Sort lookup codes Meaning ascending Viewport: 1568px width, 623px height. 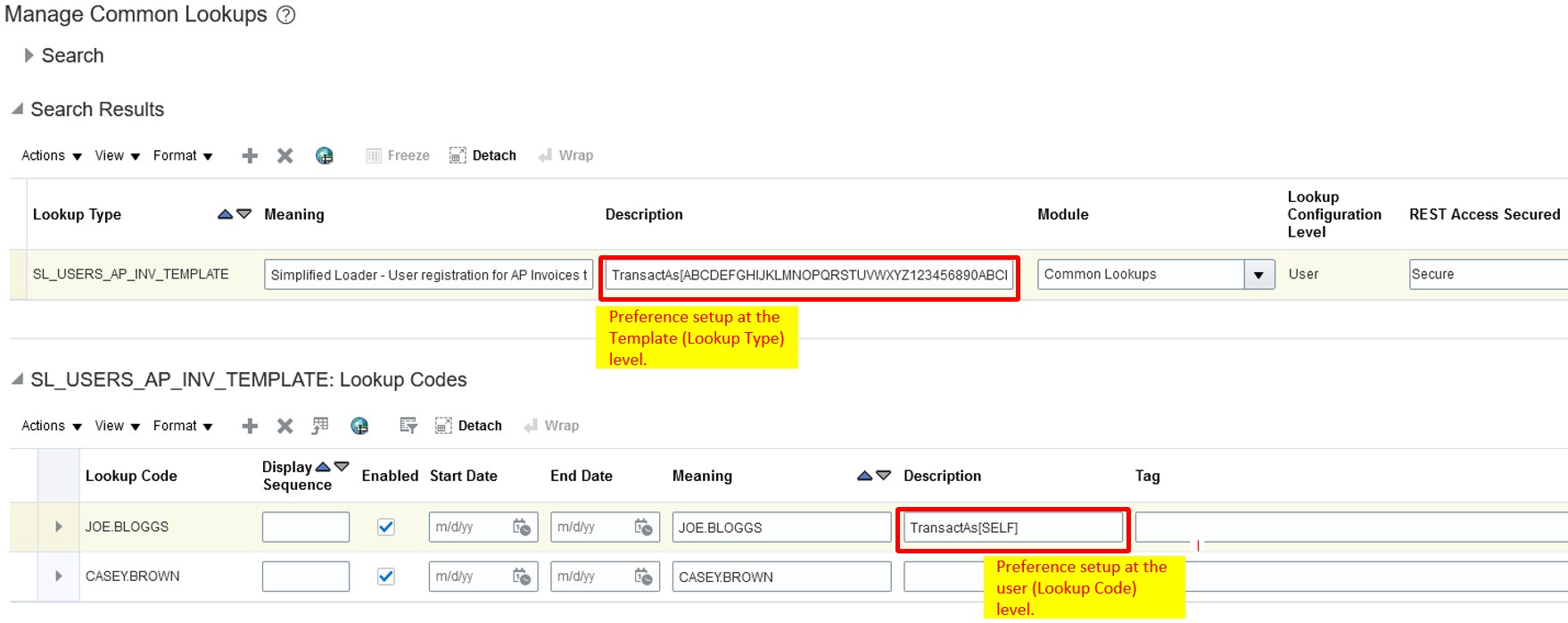tap(864, 476)
